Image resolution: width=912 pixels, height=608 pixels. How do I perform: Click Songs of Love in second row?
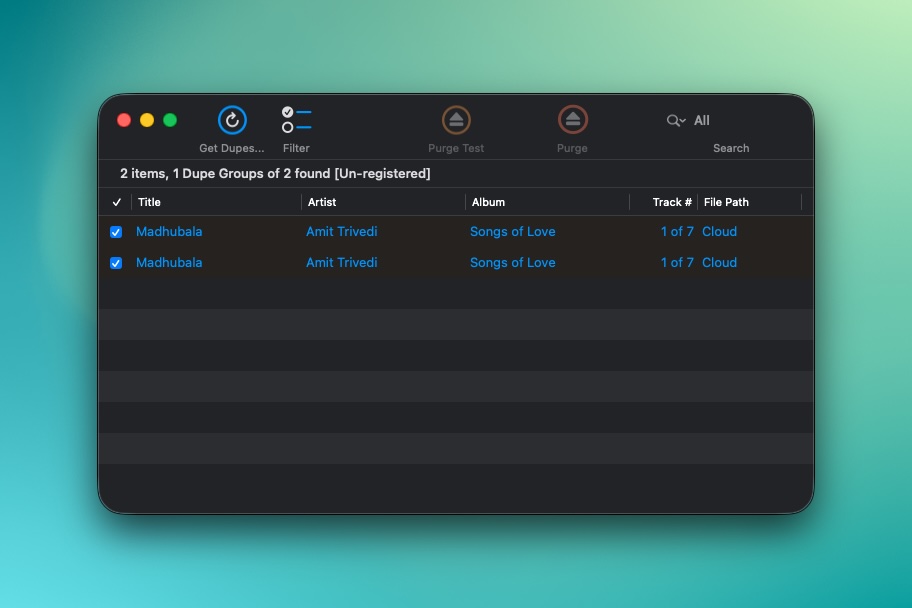[512, 262]
